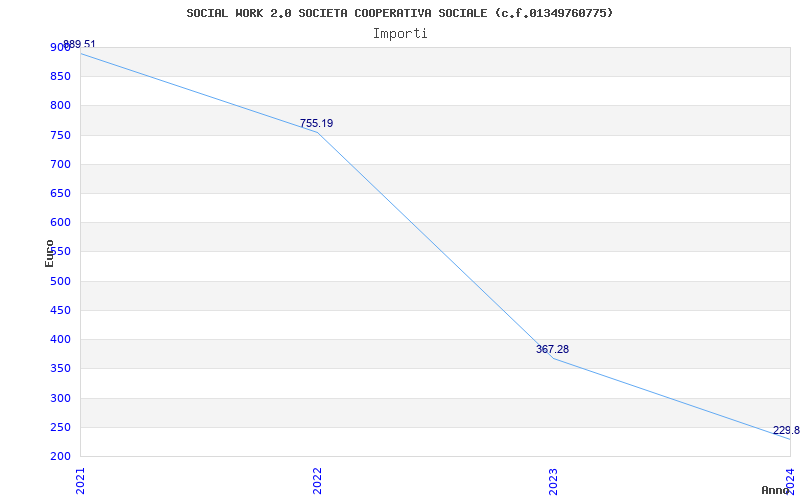Click the 2023 x-axis label

click(x=554, y=481)
